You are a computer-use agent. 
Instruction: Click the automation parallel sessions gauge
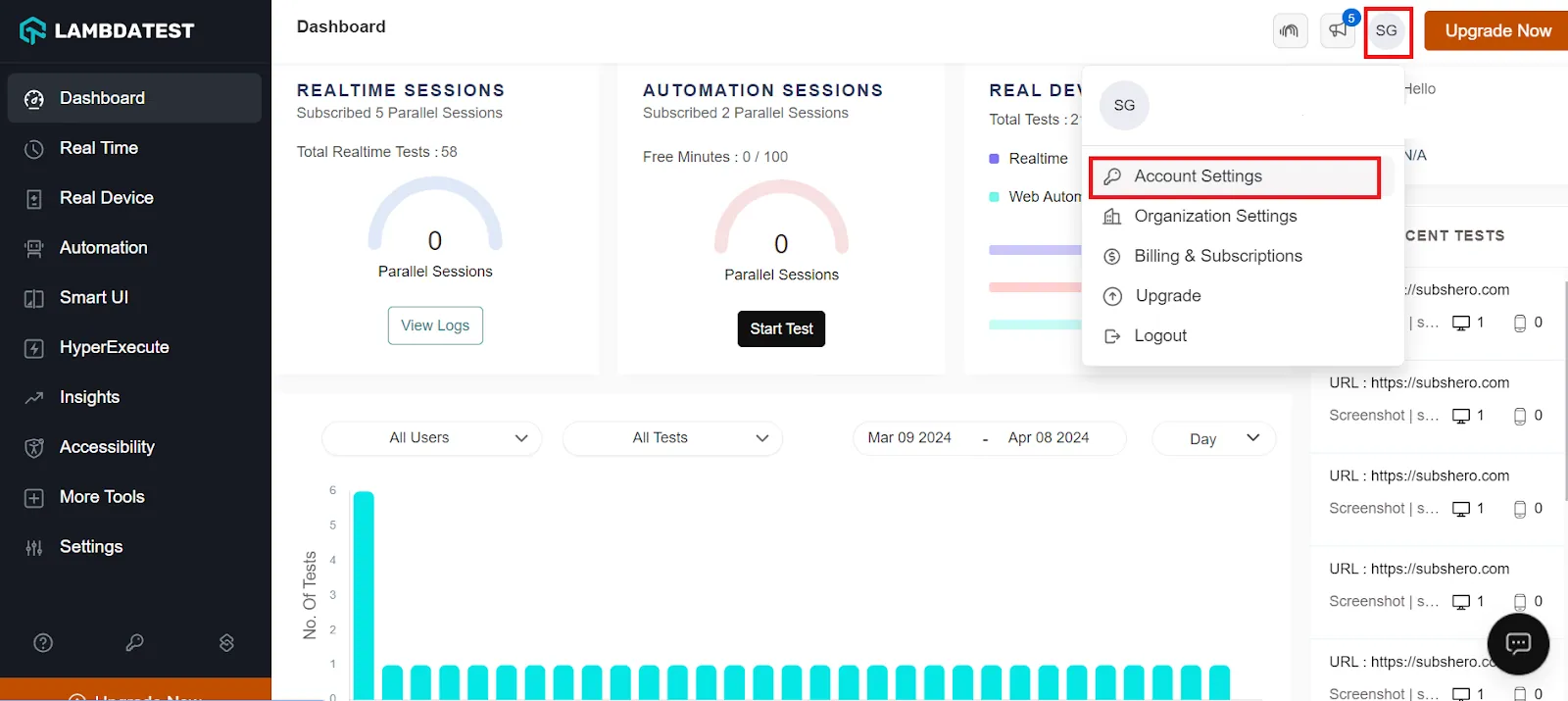coord(781,217)
